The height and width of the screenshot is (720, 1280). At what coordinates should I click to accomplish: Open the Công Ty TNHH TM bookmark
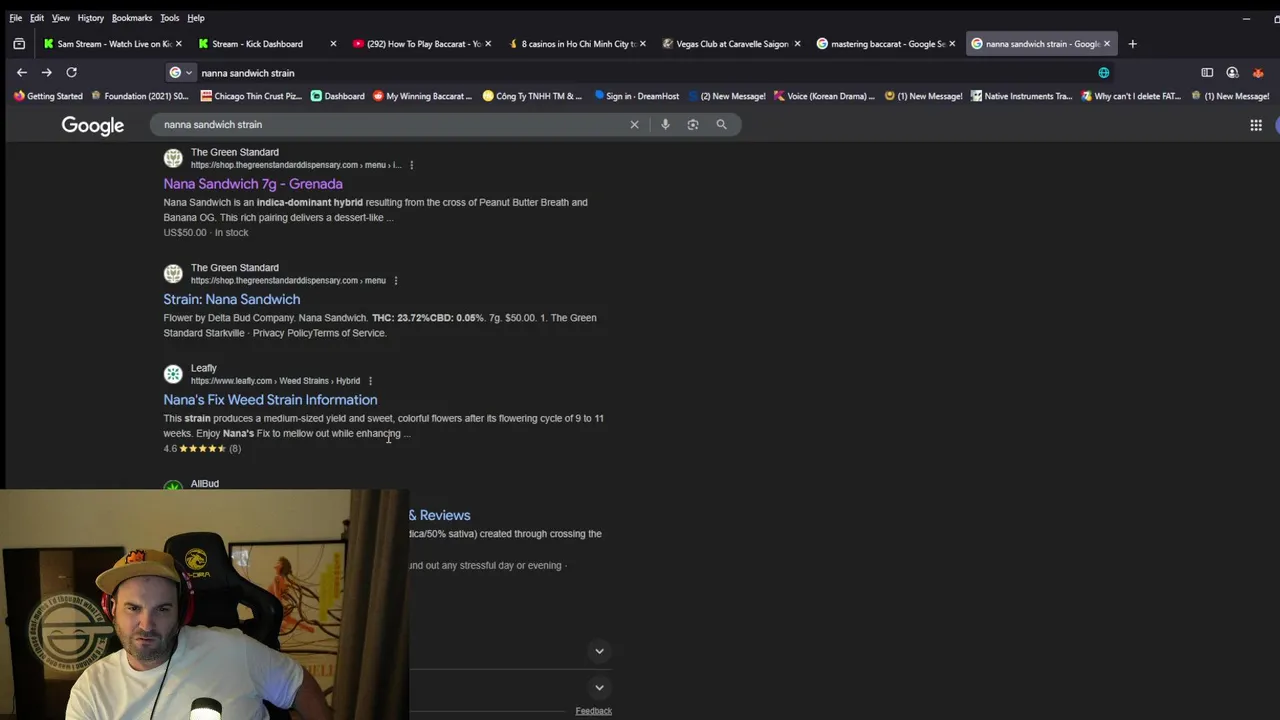532,96
